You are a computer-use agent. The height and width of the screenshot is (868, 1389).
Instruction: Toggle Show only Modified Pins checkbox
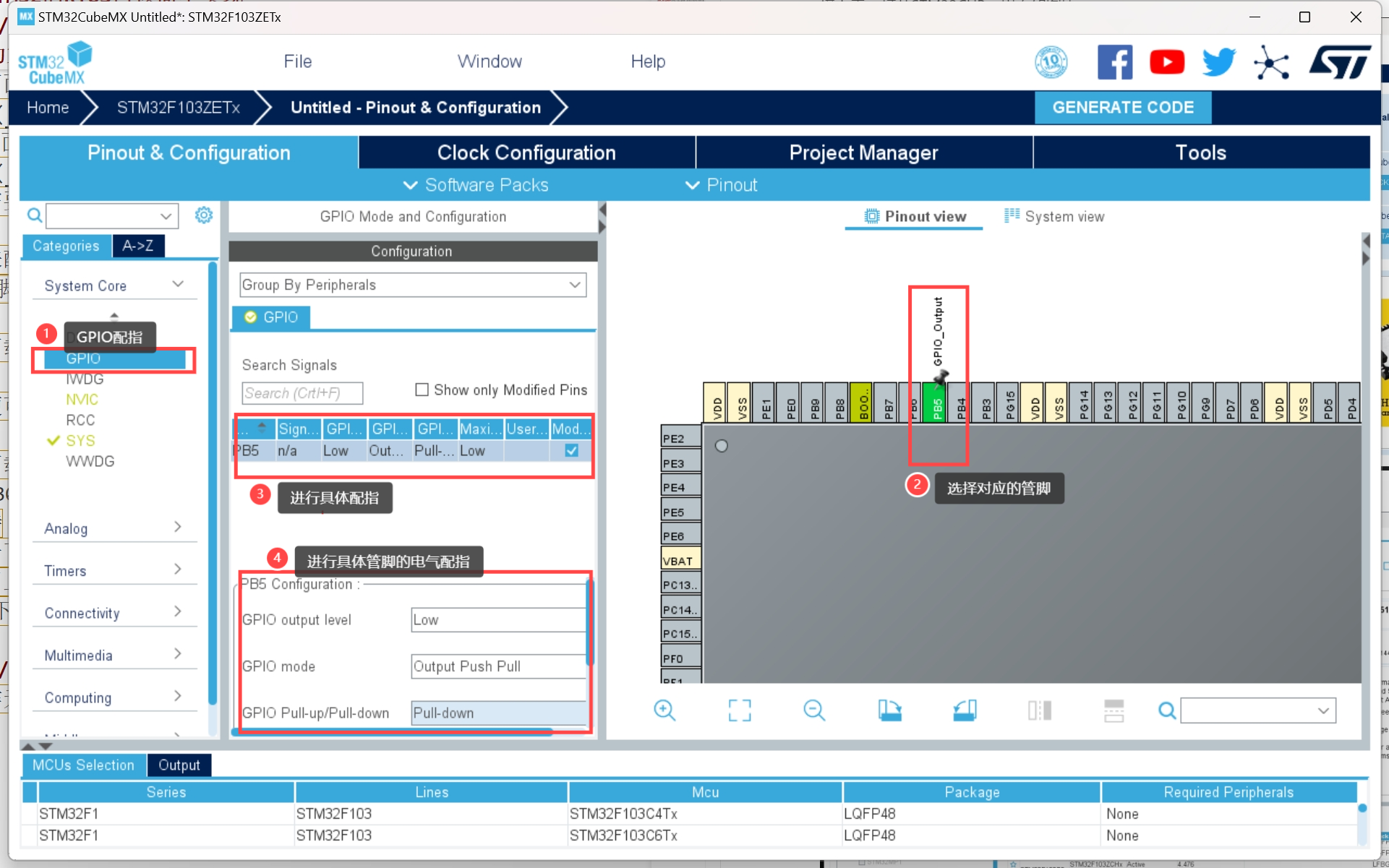pos(422,390)
